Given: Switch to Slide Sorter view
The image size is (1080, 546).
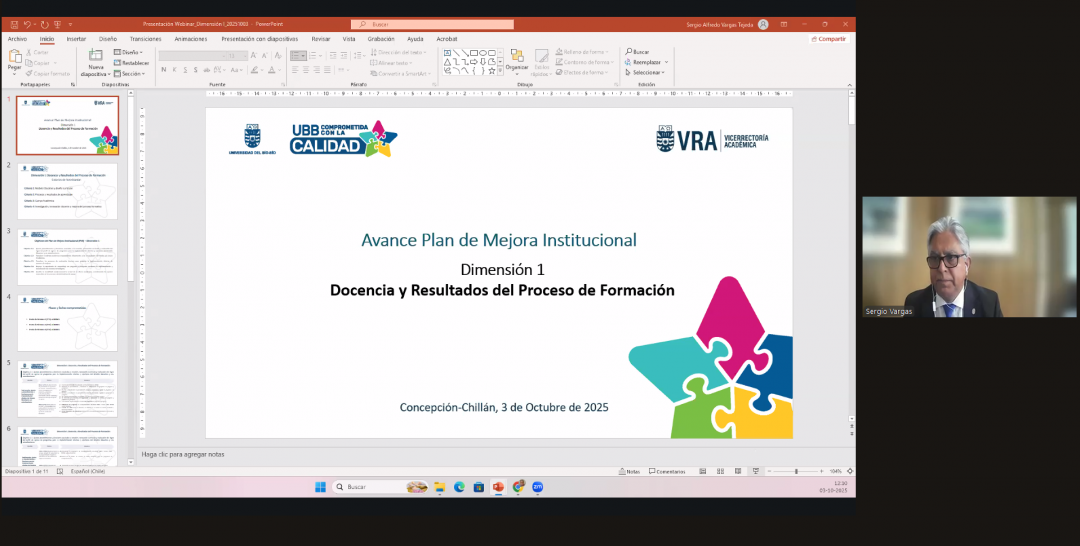Looking at the screenshot, I should coord(720,472).
